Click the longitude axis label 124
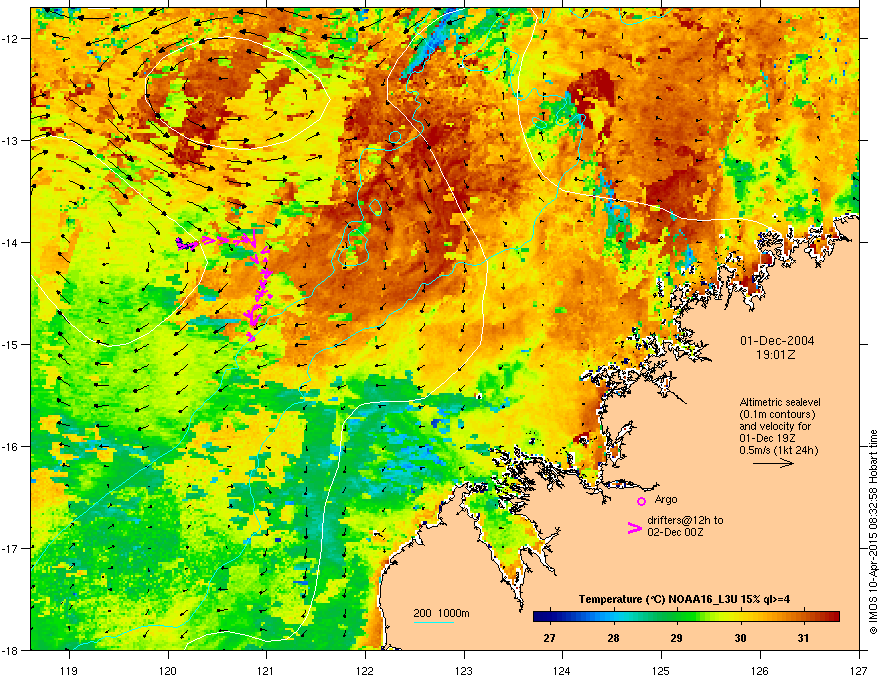880x680 pixels. (x=563, y=671)
